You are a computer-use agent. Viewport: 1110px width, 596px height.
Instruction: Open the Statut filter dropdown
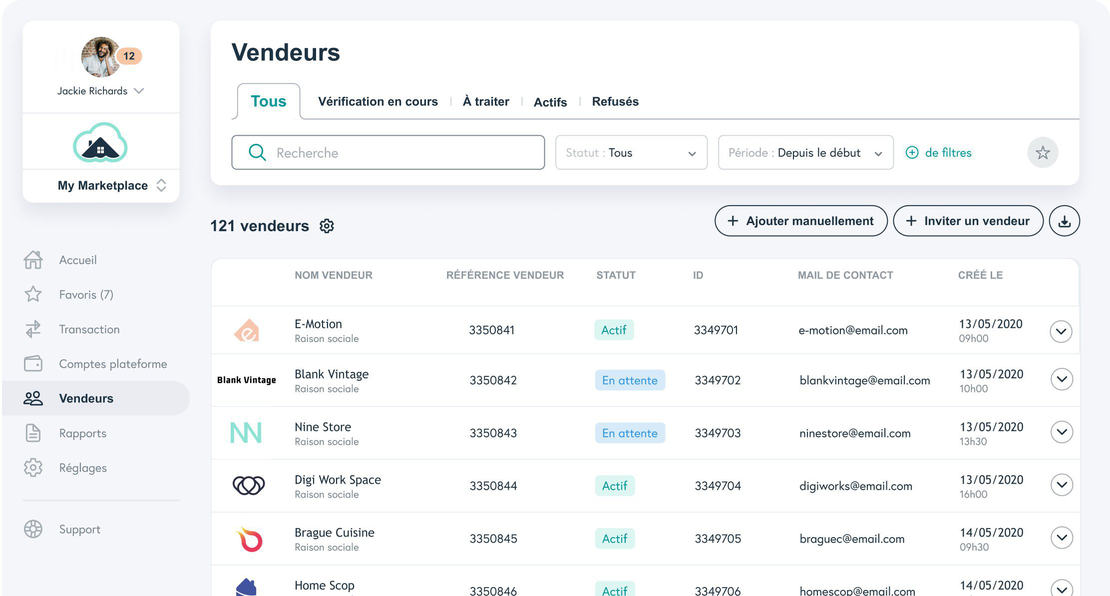631,152
